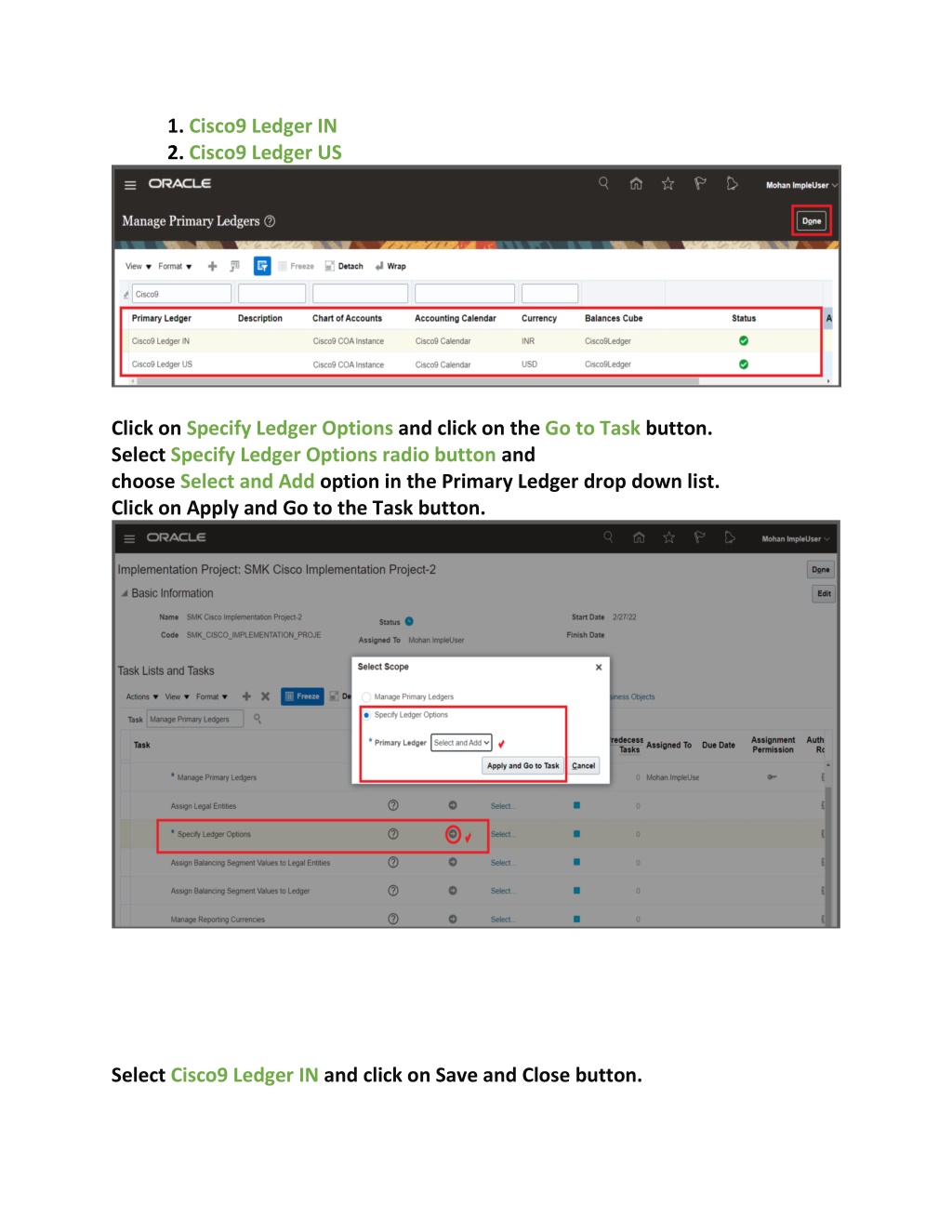Click the star icon in Implementation Project header
This screenshot has width=952, height=1232.
668,537
